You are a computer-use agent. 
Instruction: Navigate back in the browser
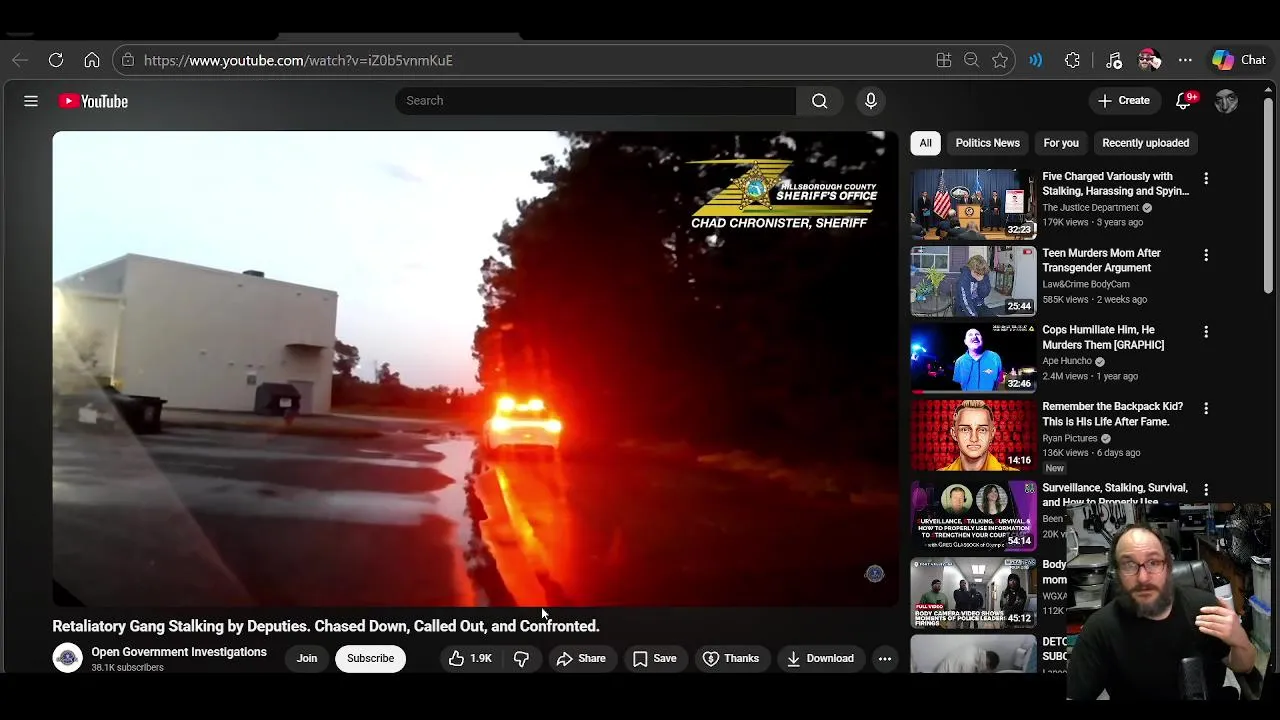tap(20, 60)
